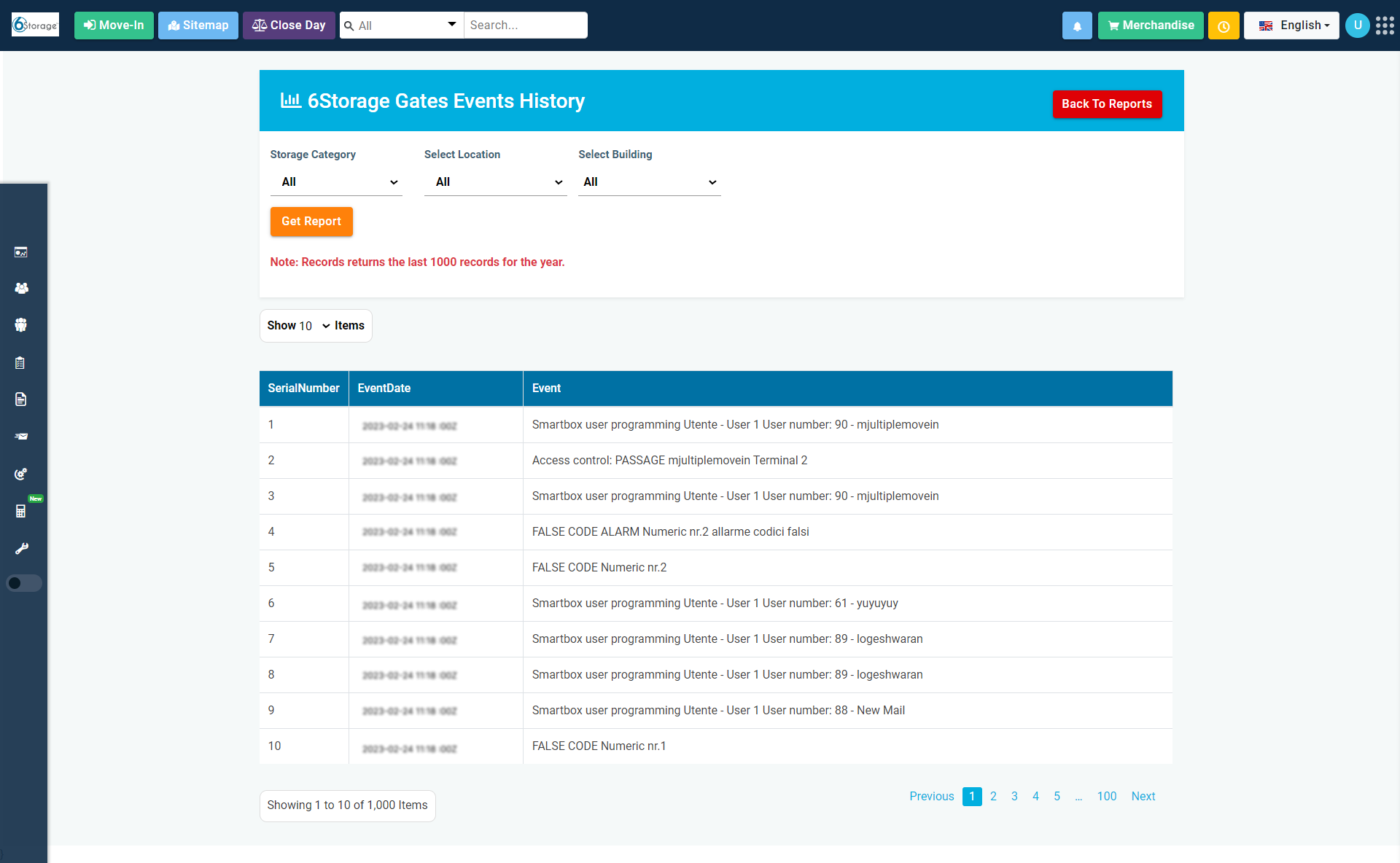Click the document reports sidebar icon
The image size is (1400, 863).
click(x=20, y=399)
